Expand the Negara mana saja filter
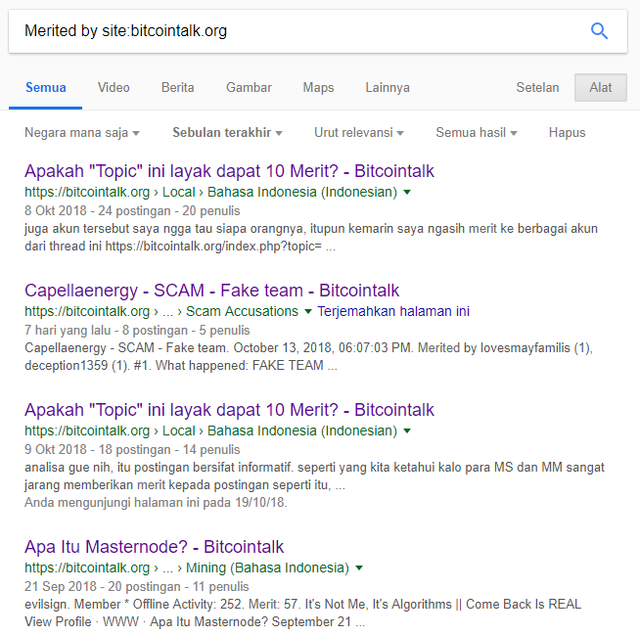The width and height of the screenshot is (640, 632). point(82,133)
